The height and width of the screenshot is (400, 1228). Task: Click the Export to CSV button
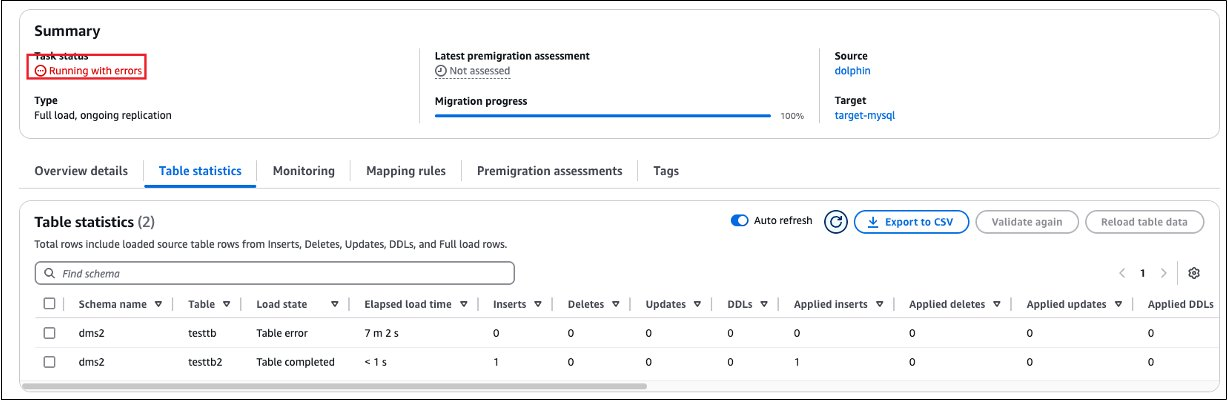(911, 222)
